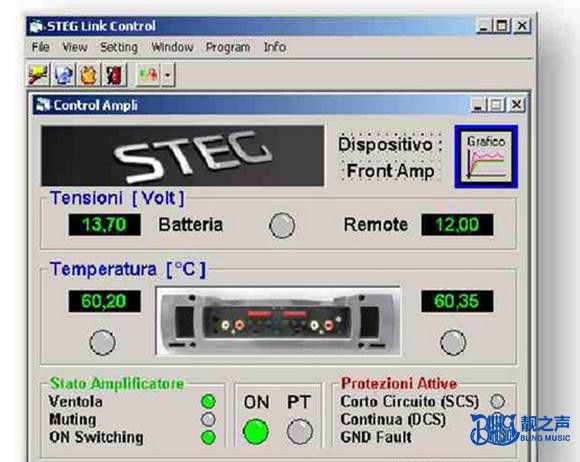580x462 pixels.
Task: Click the Muting status indicator
Action: coord(208,419)
